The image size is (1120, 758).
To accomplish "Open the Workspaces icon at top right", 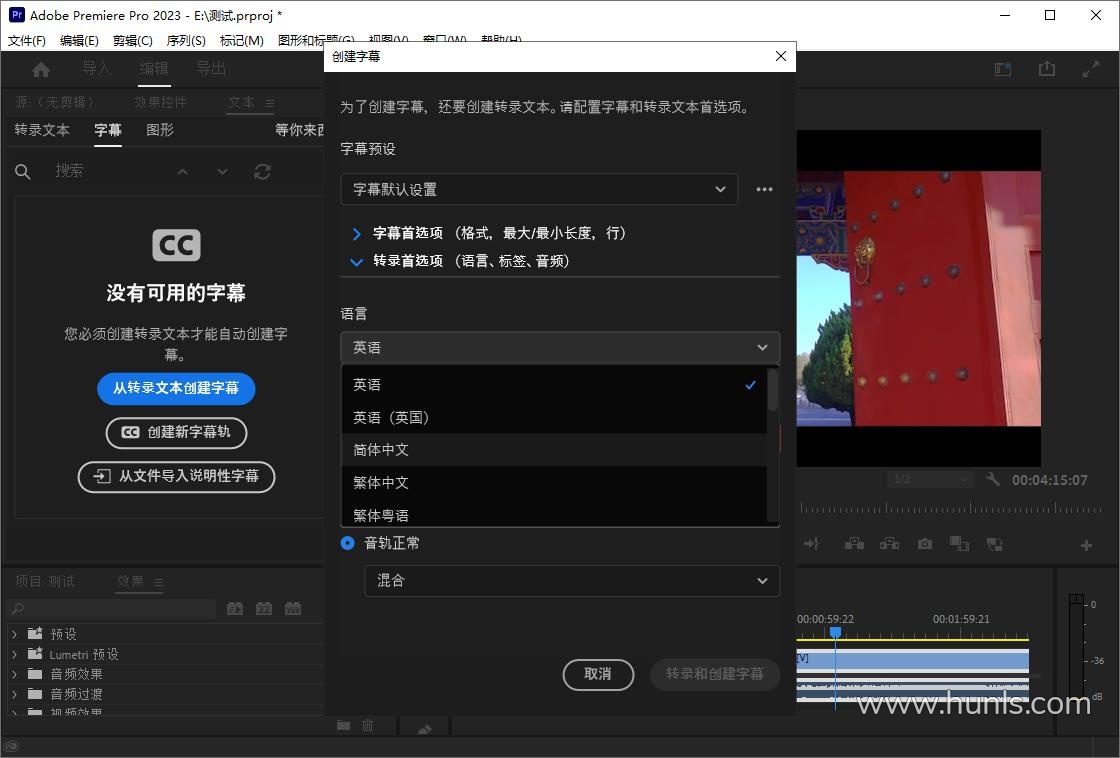I will (x=1003, y=69).
